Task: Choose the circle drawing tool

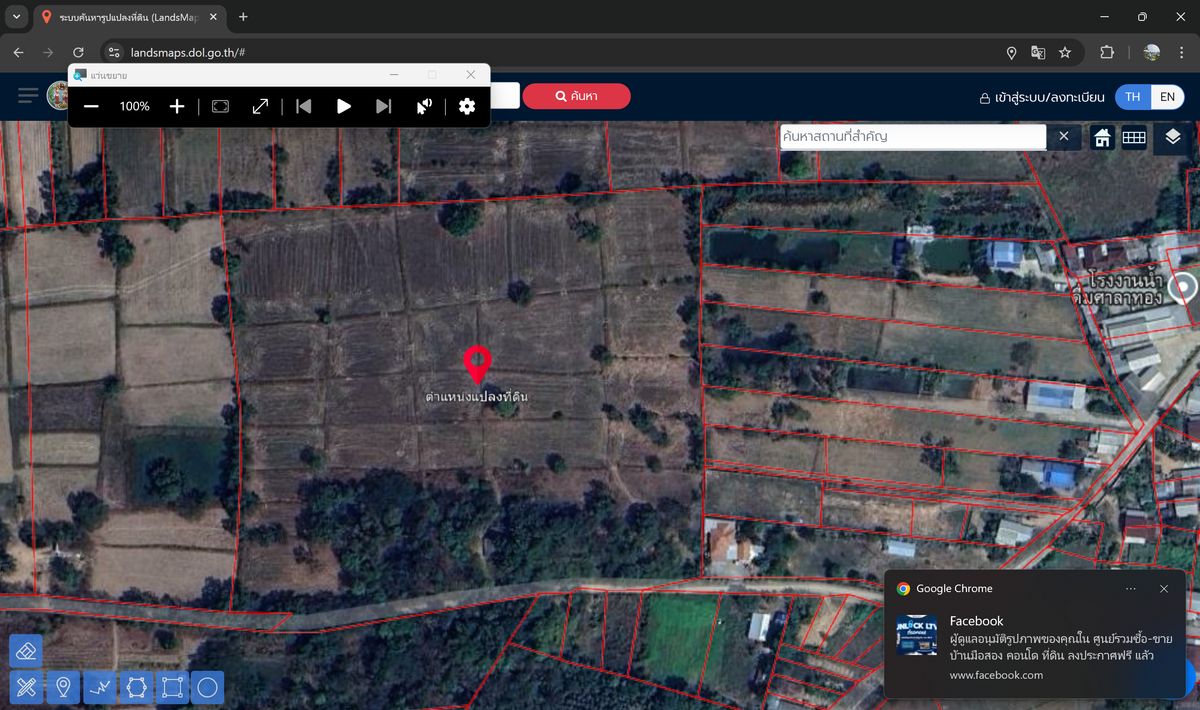Action: point(207,687)
